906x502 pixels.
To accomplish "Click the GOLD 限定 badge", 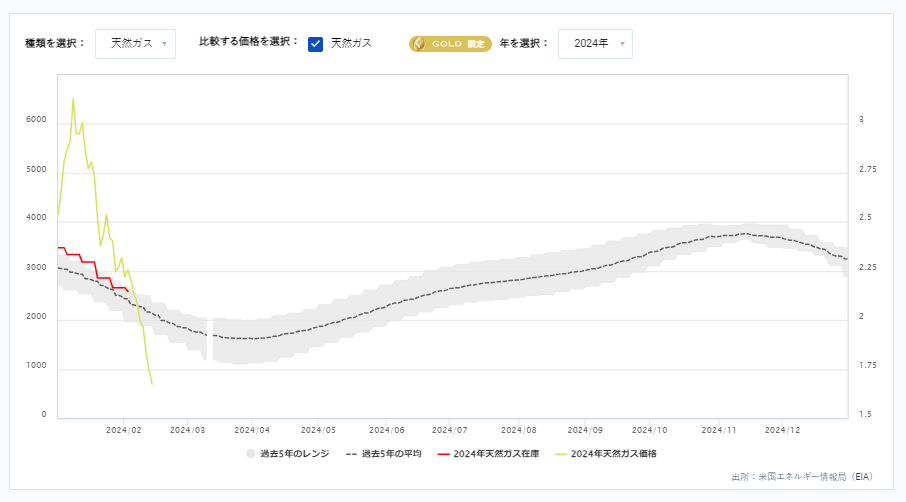I will pyautogui.click(x=450, y=44).
